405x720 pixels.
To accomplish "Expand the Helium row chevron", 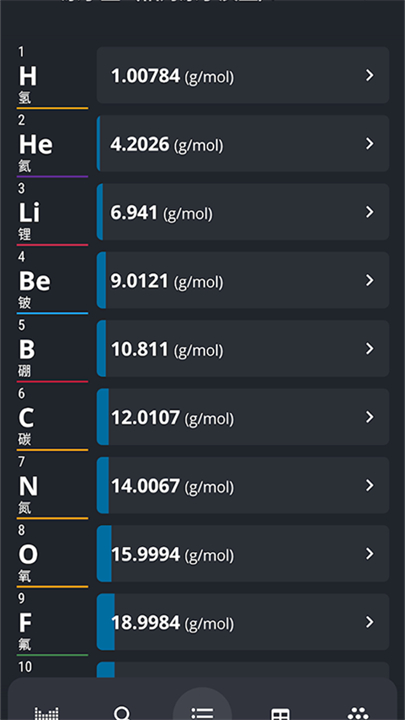I will [x=370, y=144].
